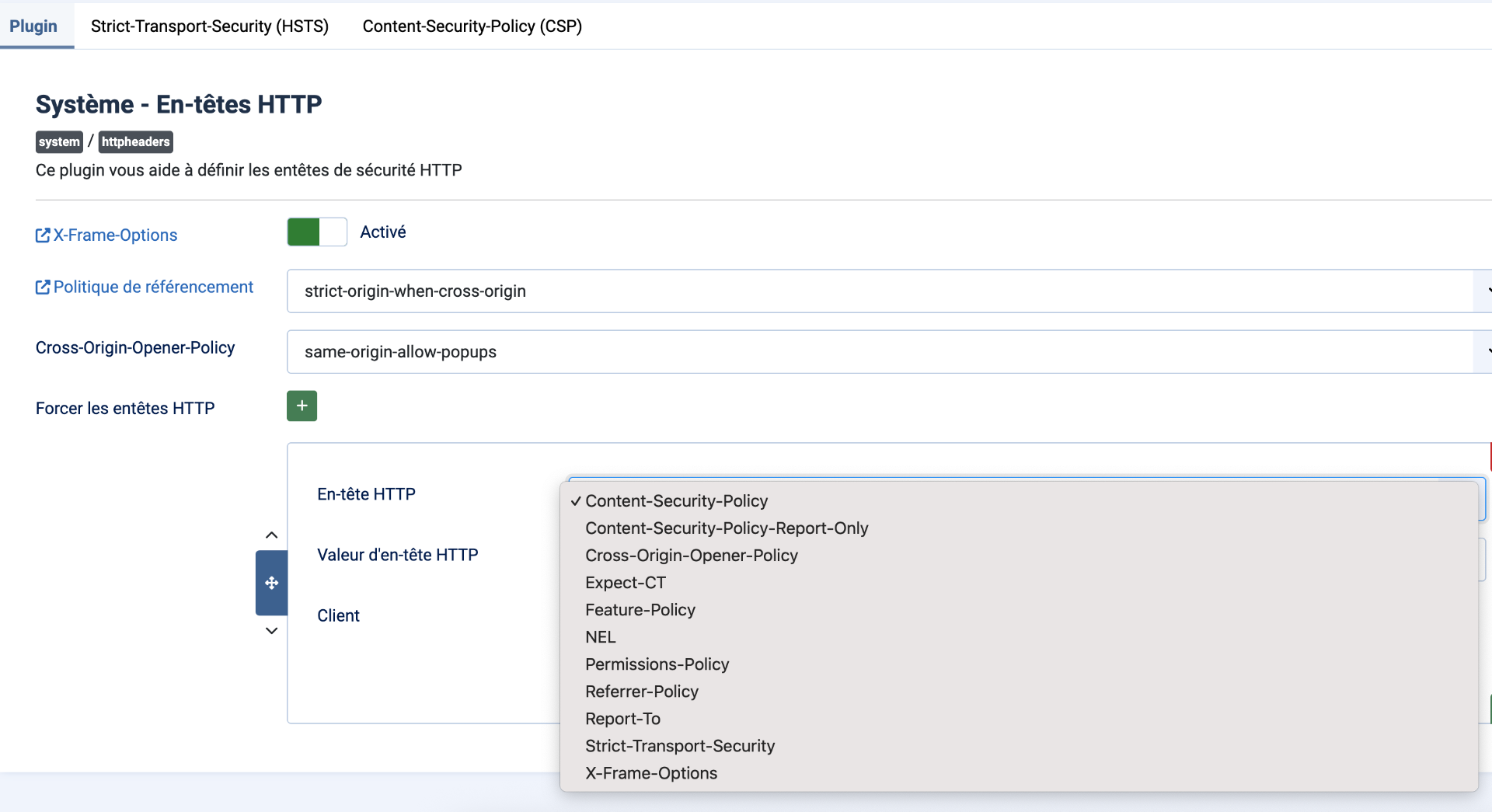
Task: Toggle the X-Frame-Options Activé switch
Action: click(x=317, y=232)
